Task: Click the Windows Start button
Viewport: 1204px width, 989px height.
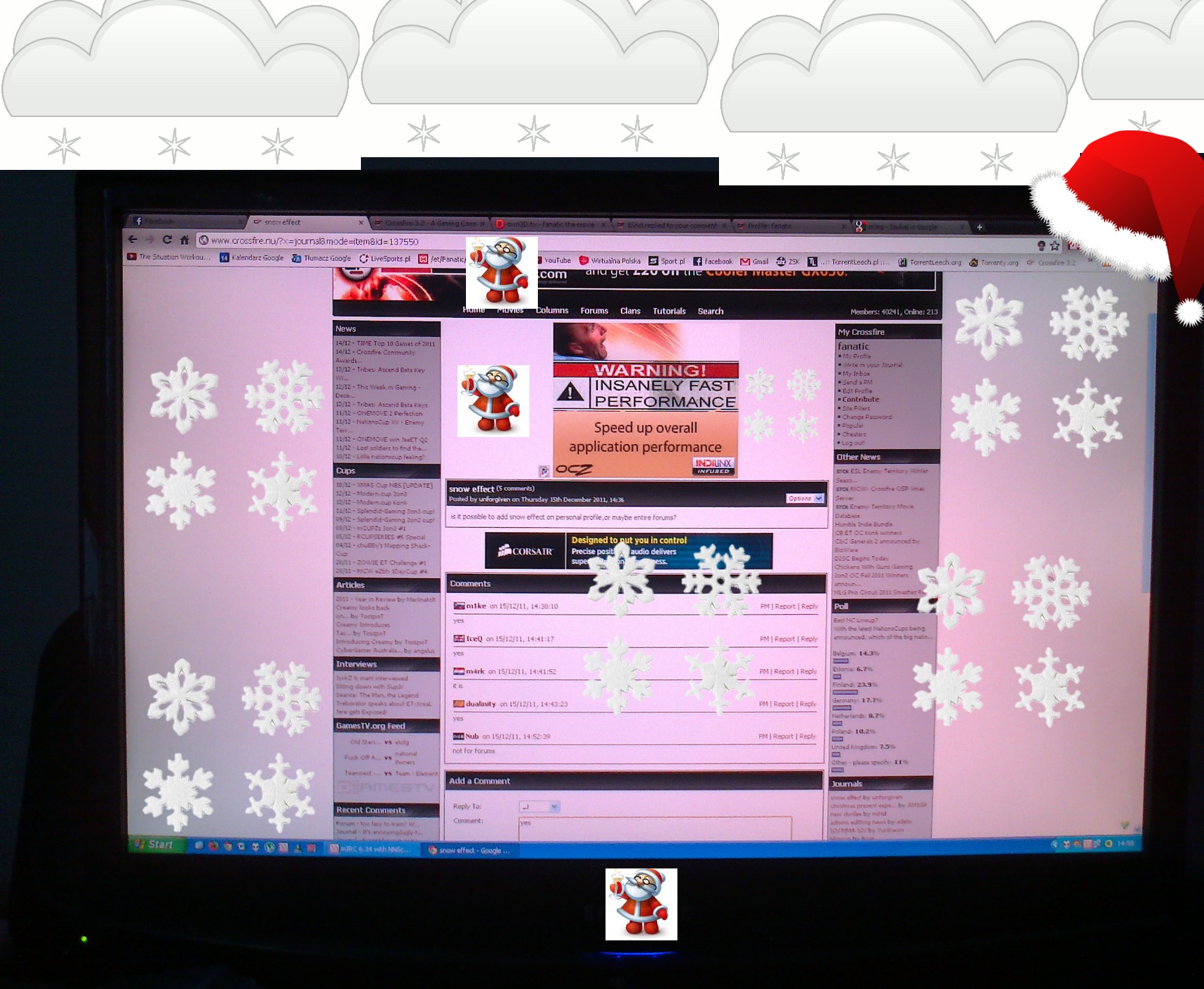Action: click(x=154, y=844)
